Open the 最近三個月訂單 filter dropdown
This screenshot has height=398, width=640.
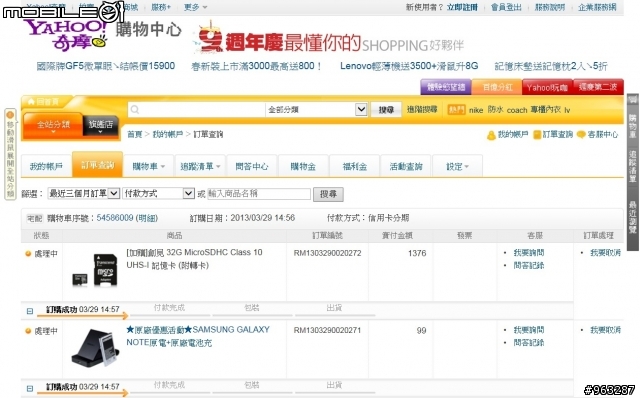tap(83, 193)
